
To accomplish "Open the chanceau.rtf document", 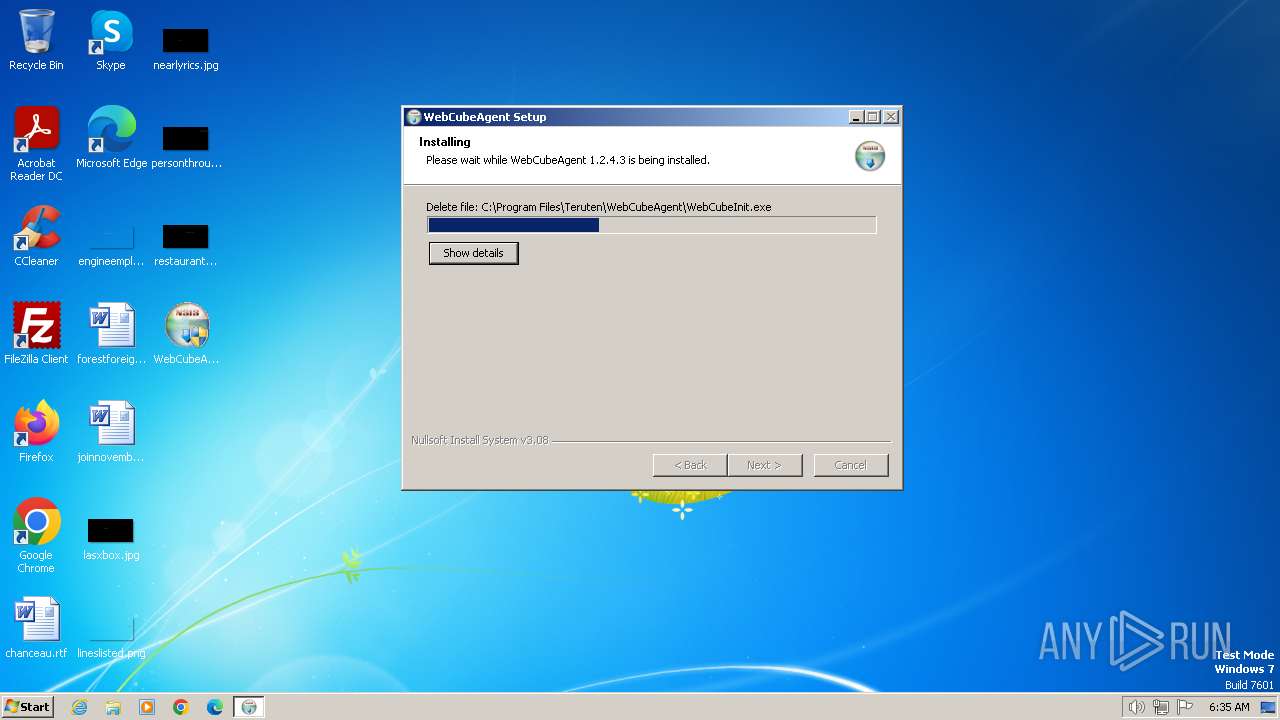I will click(x=36, y=628).
